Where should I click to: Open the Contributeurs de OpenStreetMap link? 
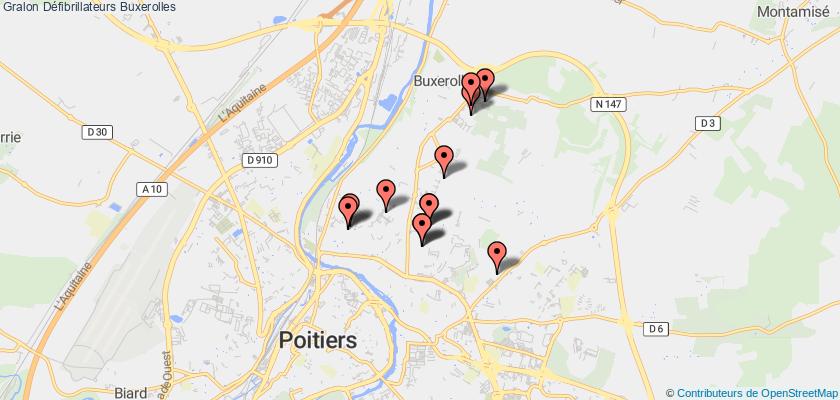coord(756,393)
